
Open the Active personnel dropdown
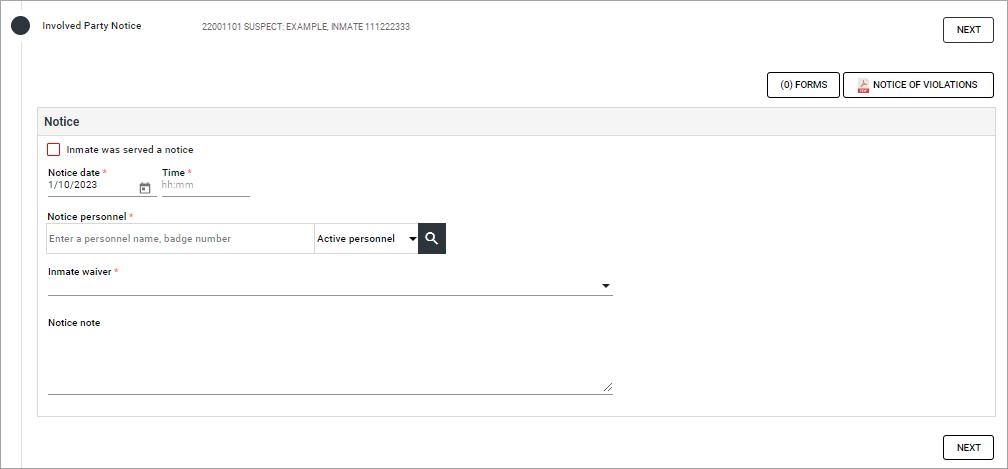click(x=366, y=239)
